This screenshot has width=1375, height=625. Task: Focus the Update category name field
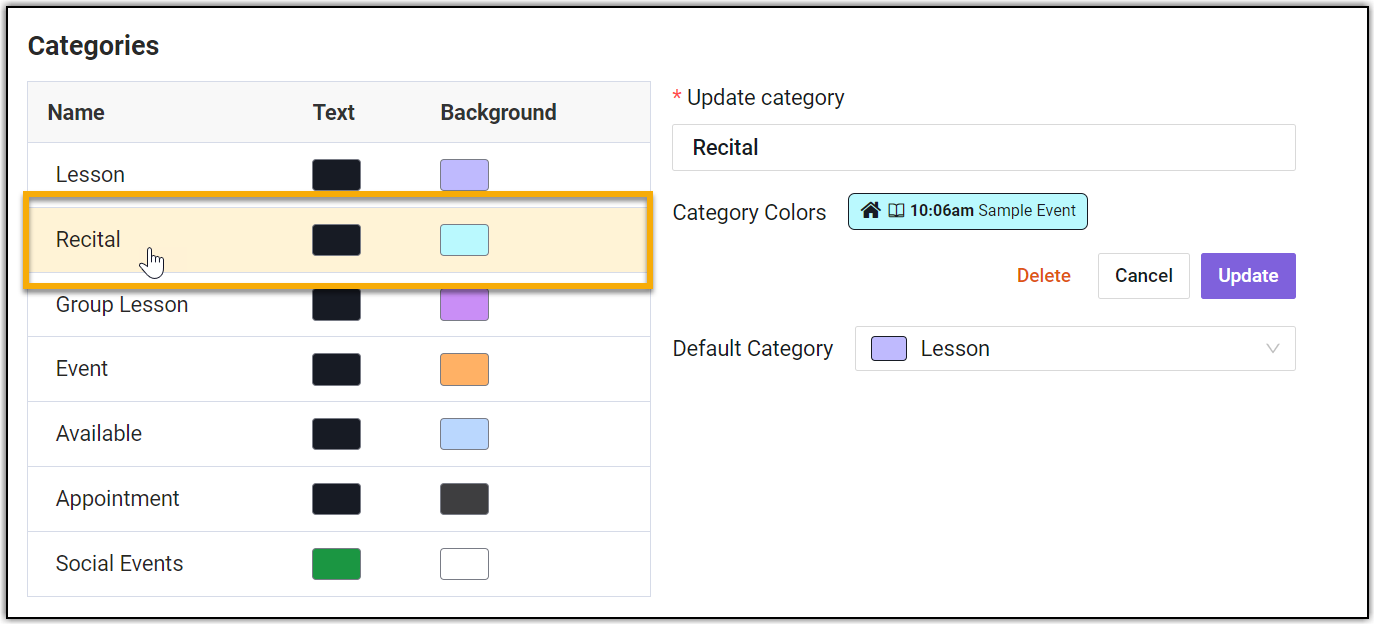point(983,148)
